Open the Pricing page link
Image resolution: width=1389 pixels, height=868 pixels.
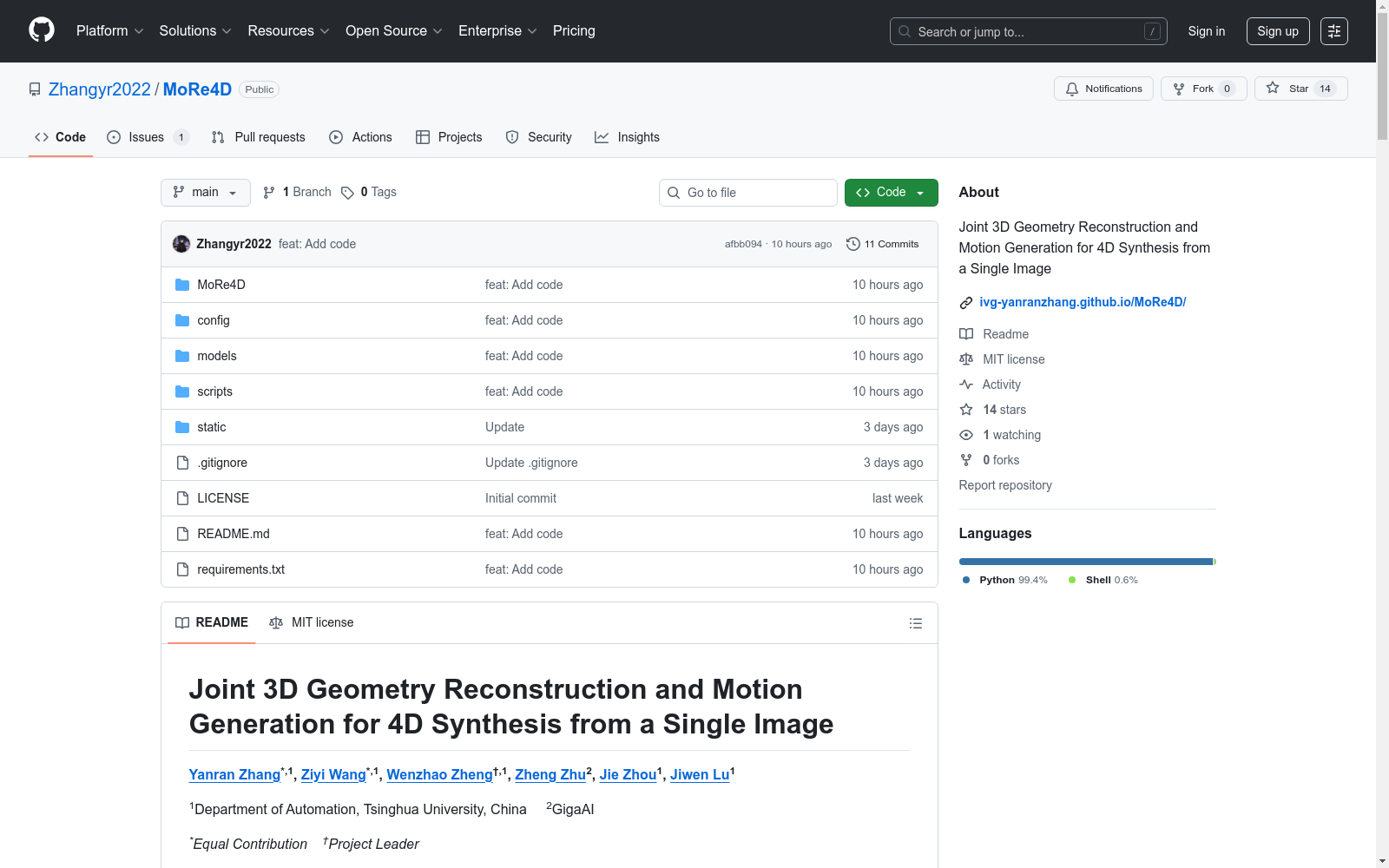pyautogui.click(x=574, y=31)
